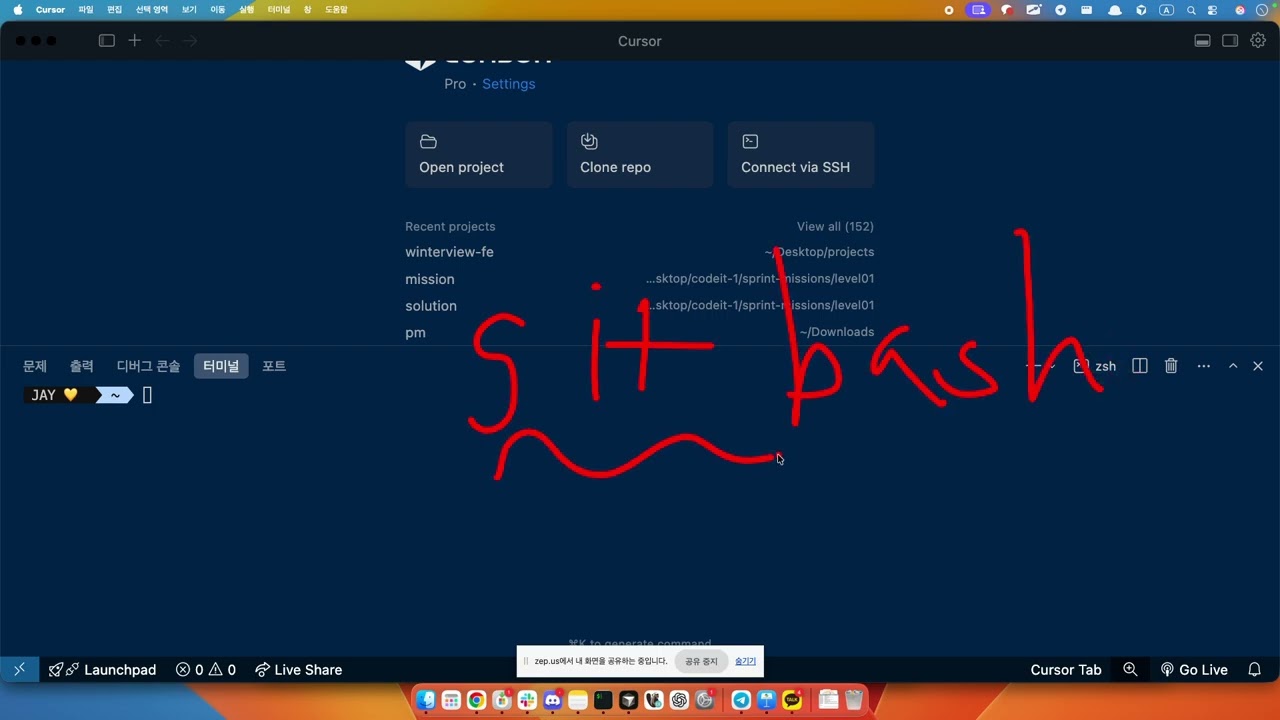Switch to the 포트 panel tab
This screenshot has height=720, width=1280.
click(274, 366)
